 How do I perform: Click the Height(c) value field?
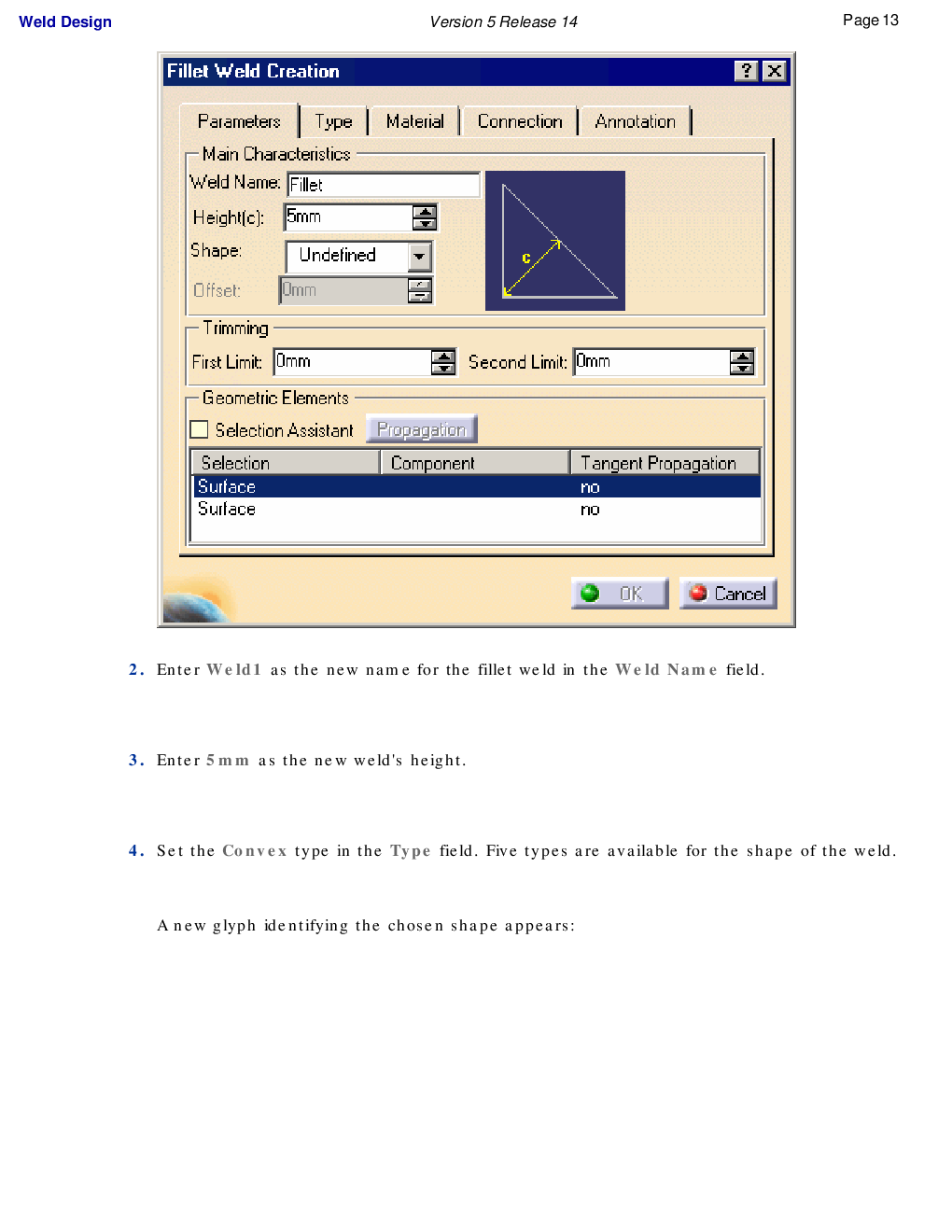click(x=348, y=217)
